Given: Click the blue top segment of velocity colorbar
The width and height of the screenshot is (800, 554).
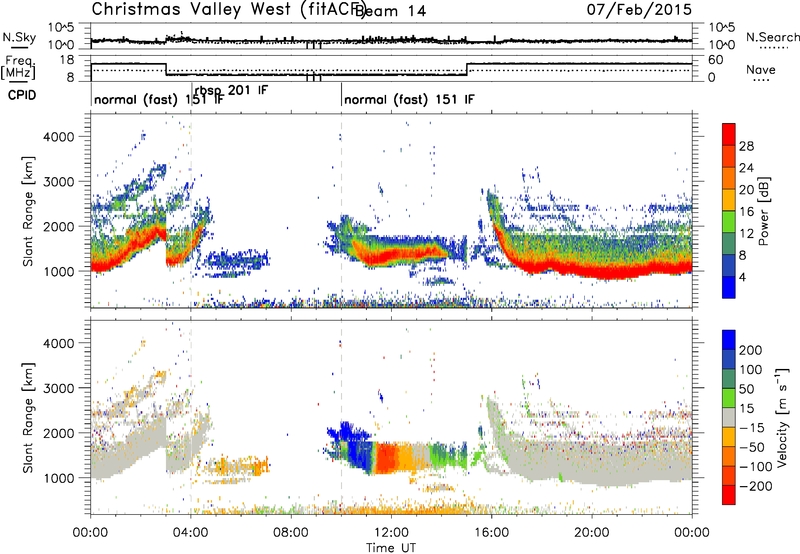Looking at the screenshot, I should tap(729, 340).
